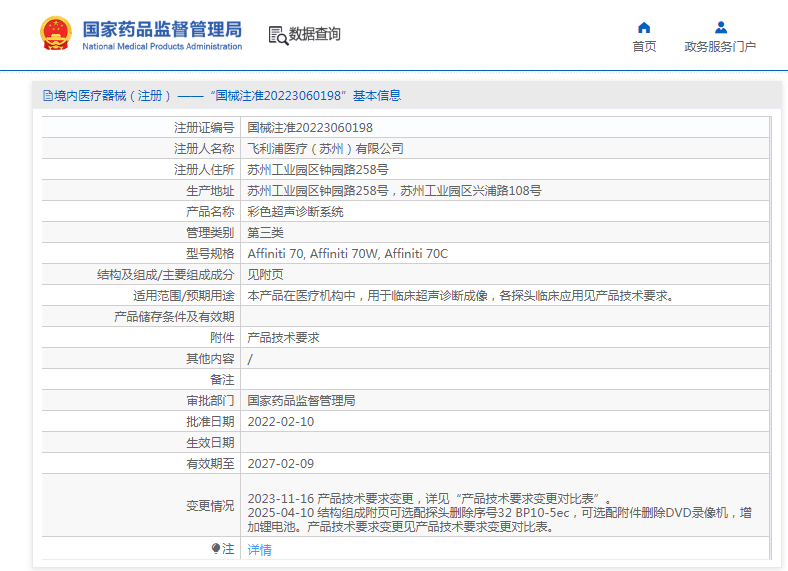Viewport: 788px width, 571px height.
Task: Click the Affiniti 70 model specification cell
Action: click(347, 254)
